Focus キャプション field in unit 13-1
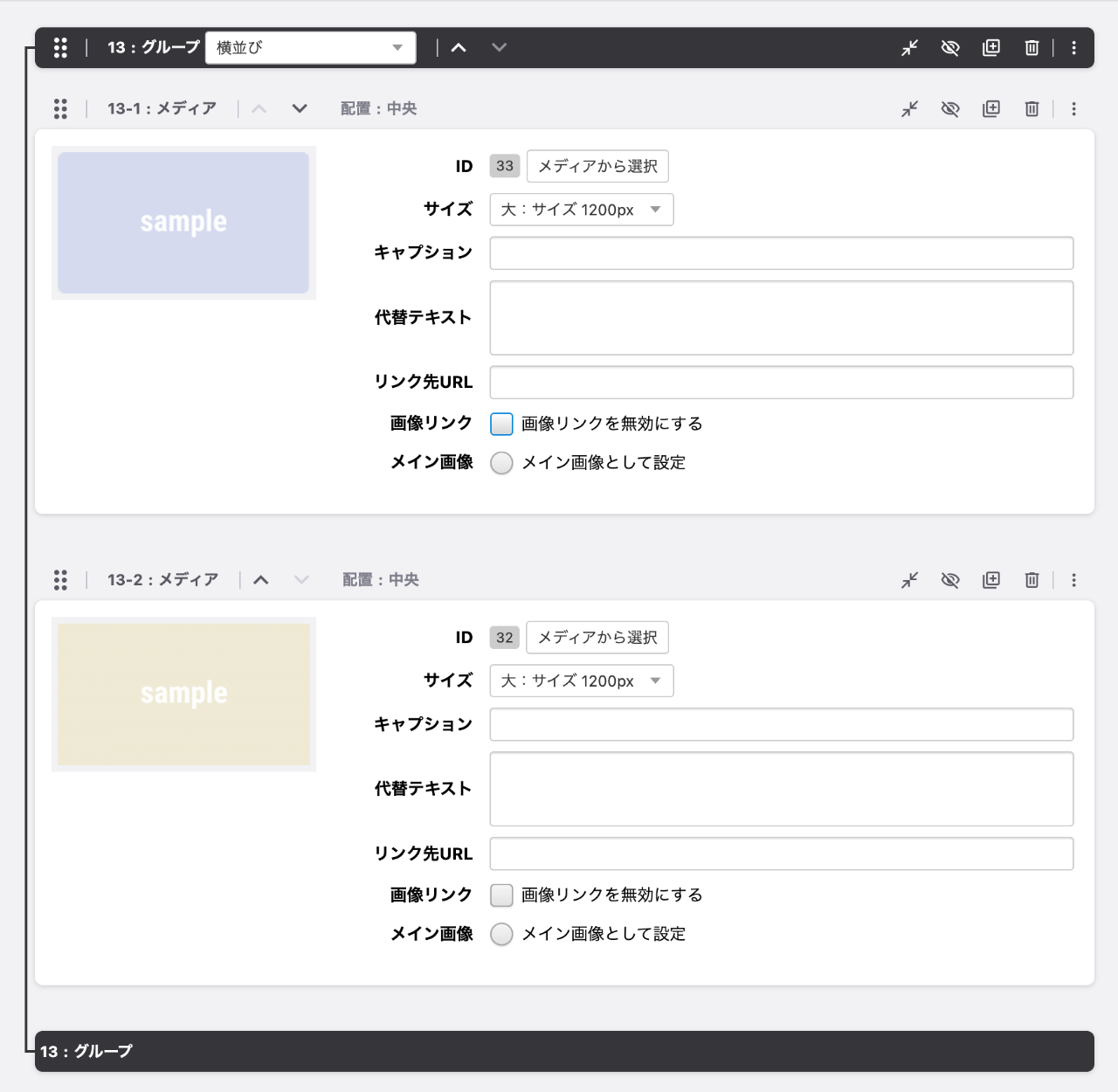The image size is (1118, 1092). coord(782,253)
